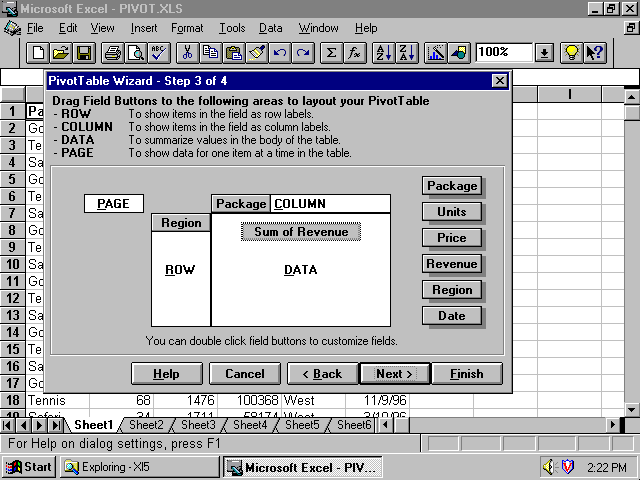Viewport: 640px width, 480px height.
Task: Click the first sheet tab scroll arrow
Action: [7, 425]
